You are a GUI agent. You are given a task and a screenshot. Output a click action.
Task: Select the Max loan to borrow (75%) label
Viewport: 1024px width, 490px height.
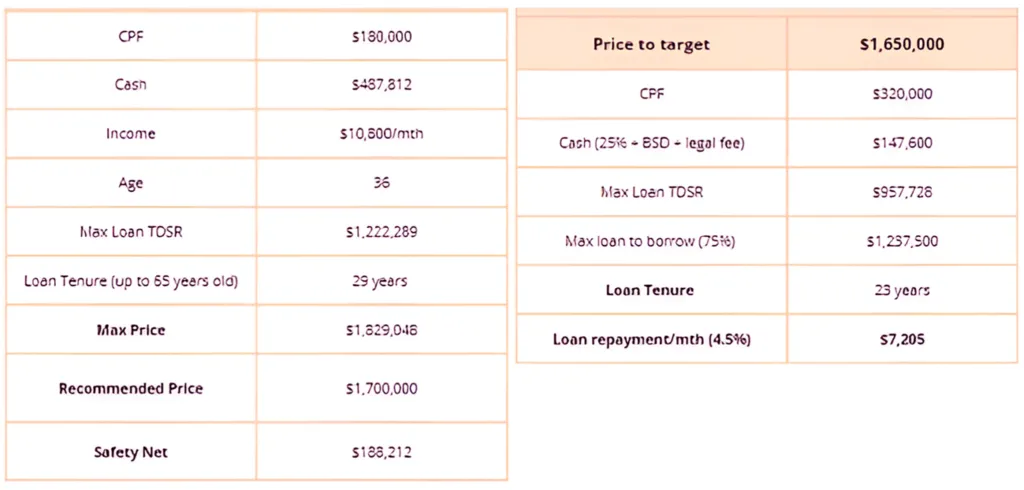tap(651, 241)
